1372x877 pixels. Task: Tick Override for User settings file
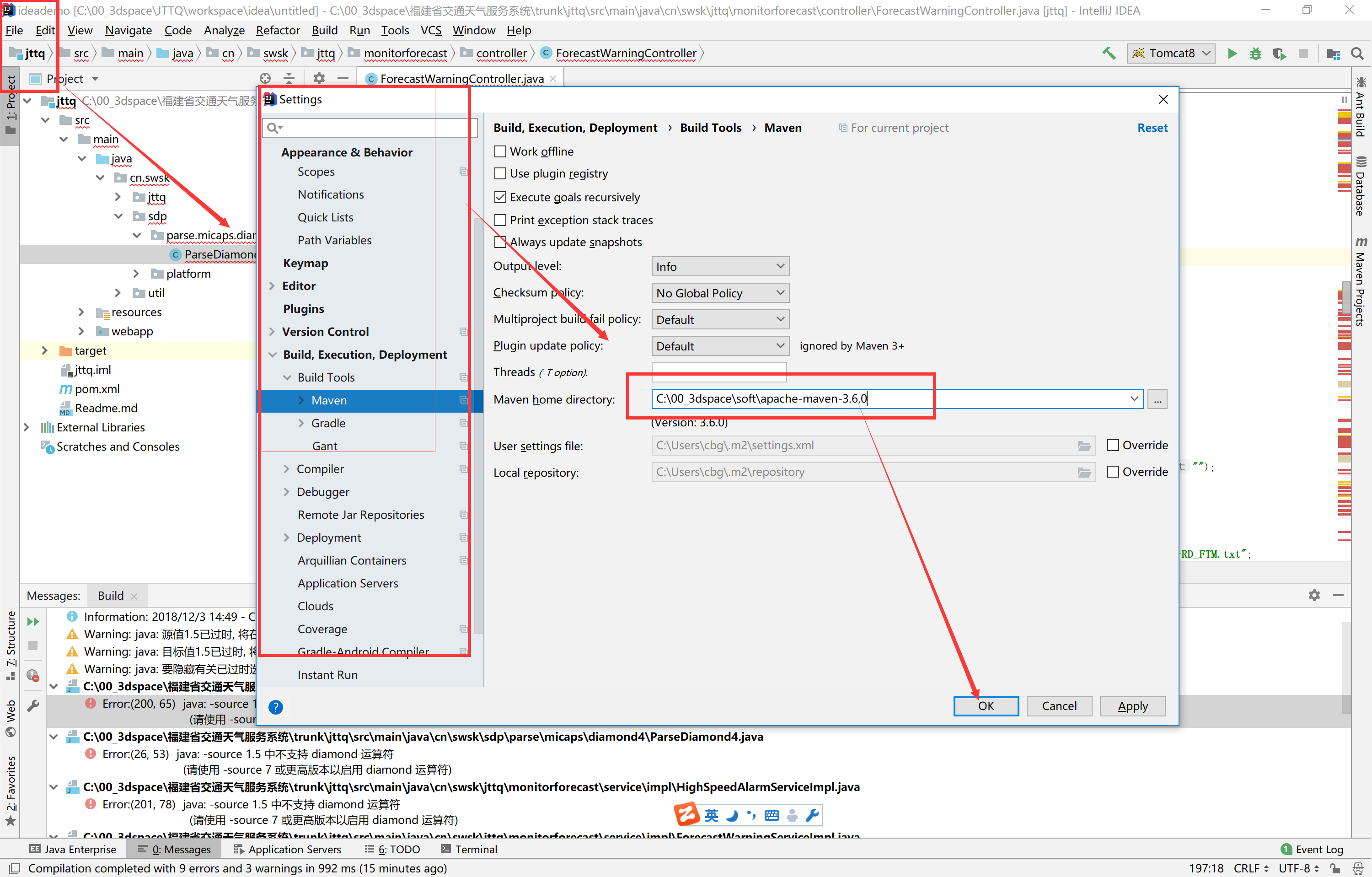pos(1113,446)
